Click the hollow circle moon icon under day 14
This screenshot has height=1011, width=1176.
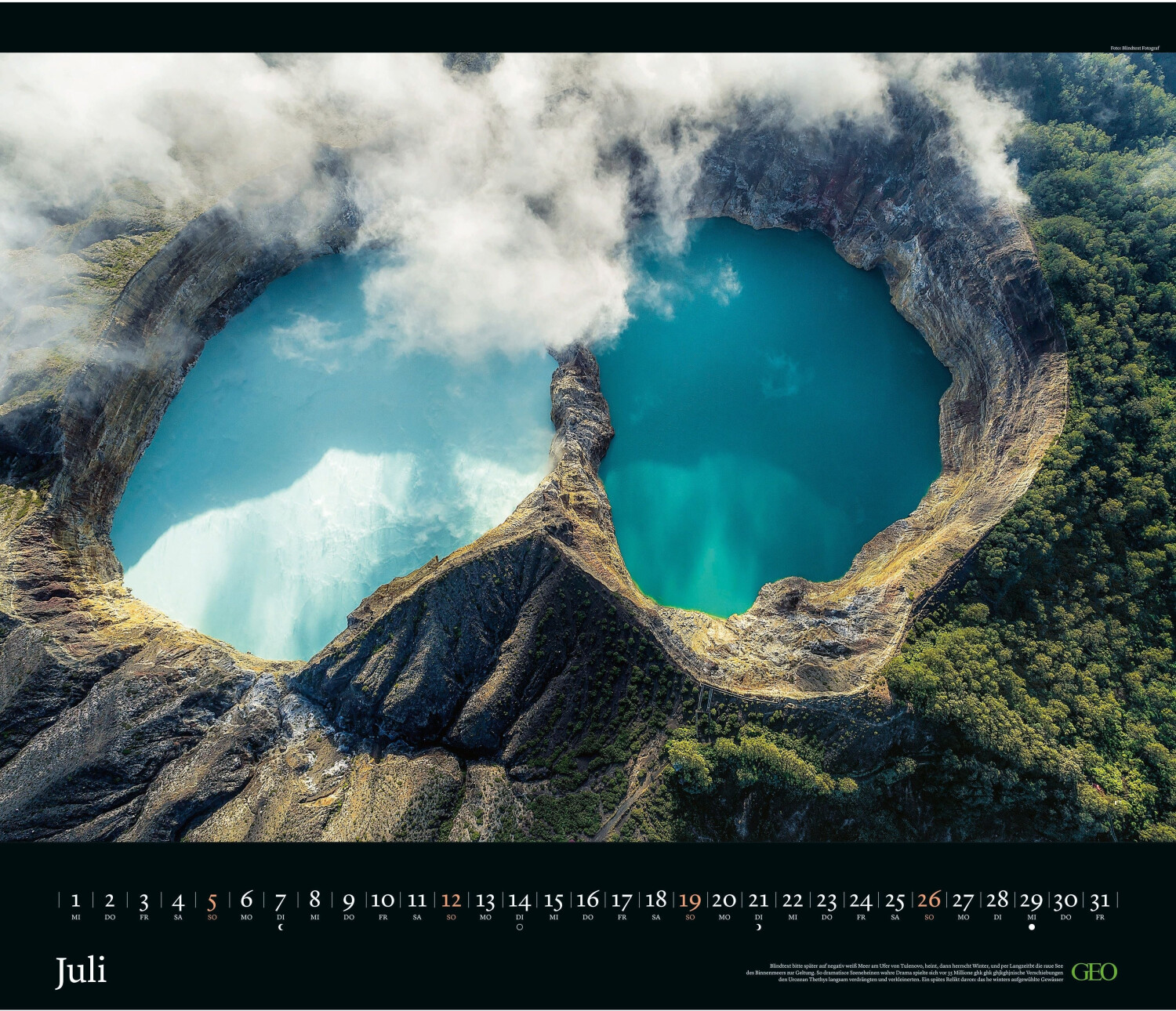[519, 927]
